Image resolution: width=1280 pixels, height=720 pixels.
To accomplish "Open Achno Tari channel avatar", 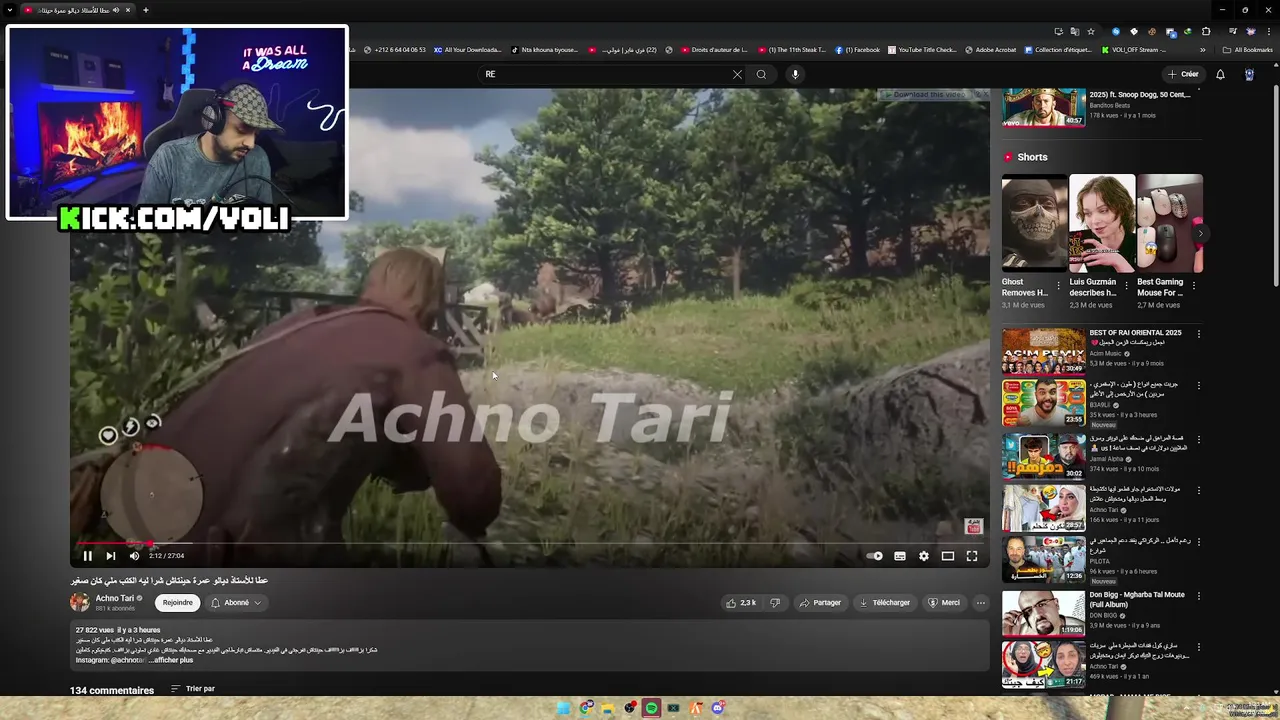I will point(80,602).
